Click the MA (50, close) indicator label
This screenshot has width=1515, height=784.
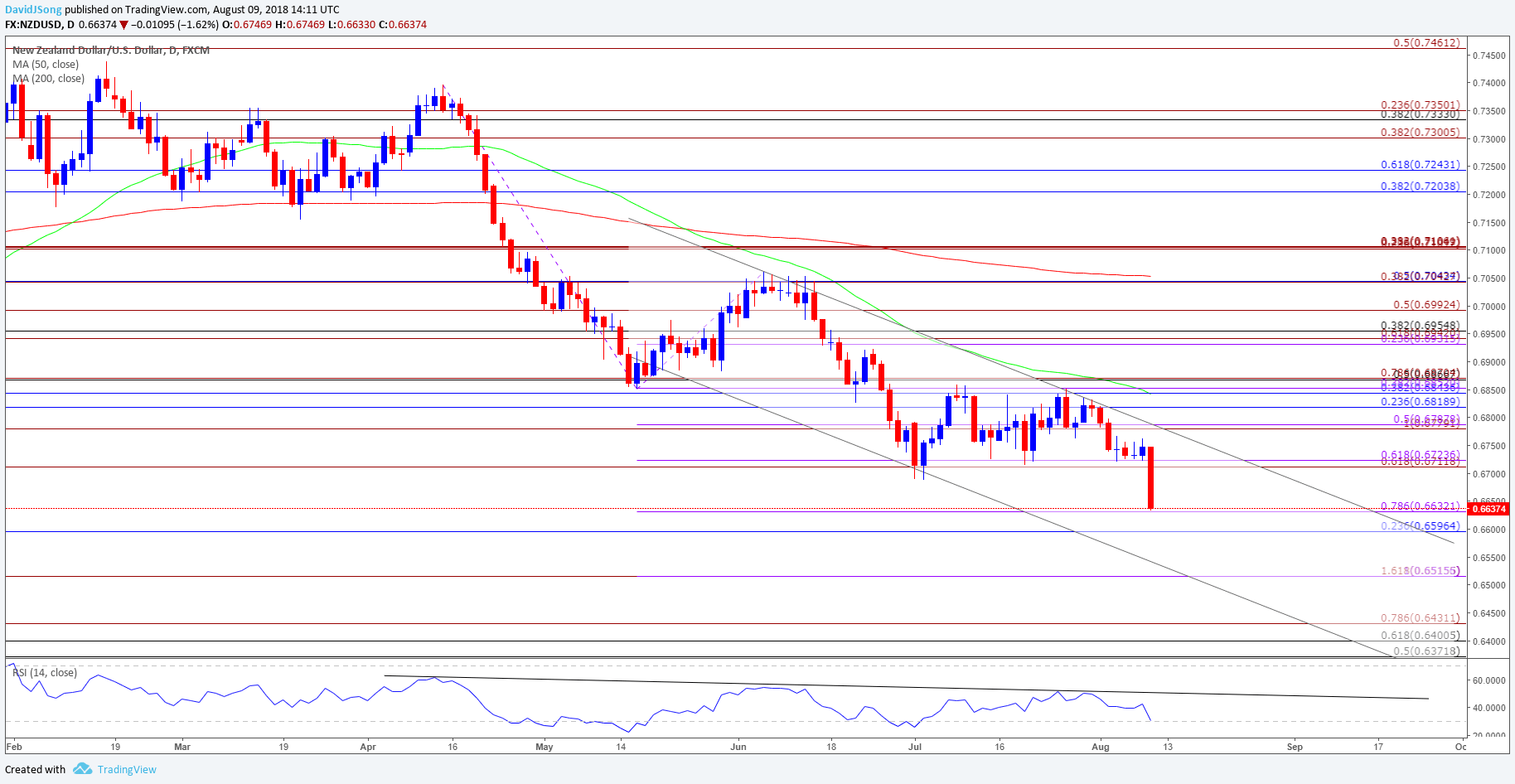coord(46,64)
